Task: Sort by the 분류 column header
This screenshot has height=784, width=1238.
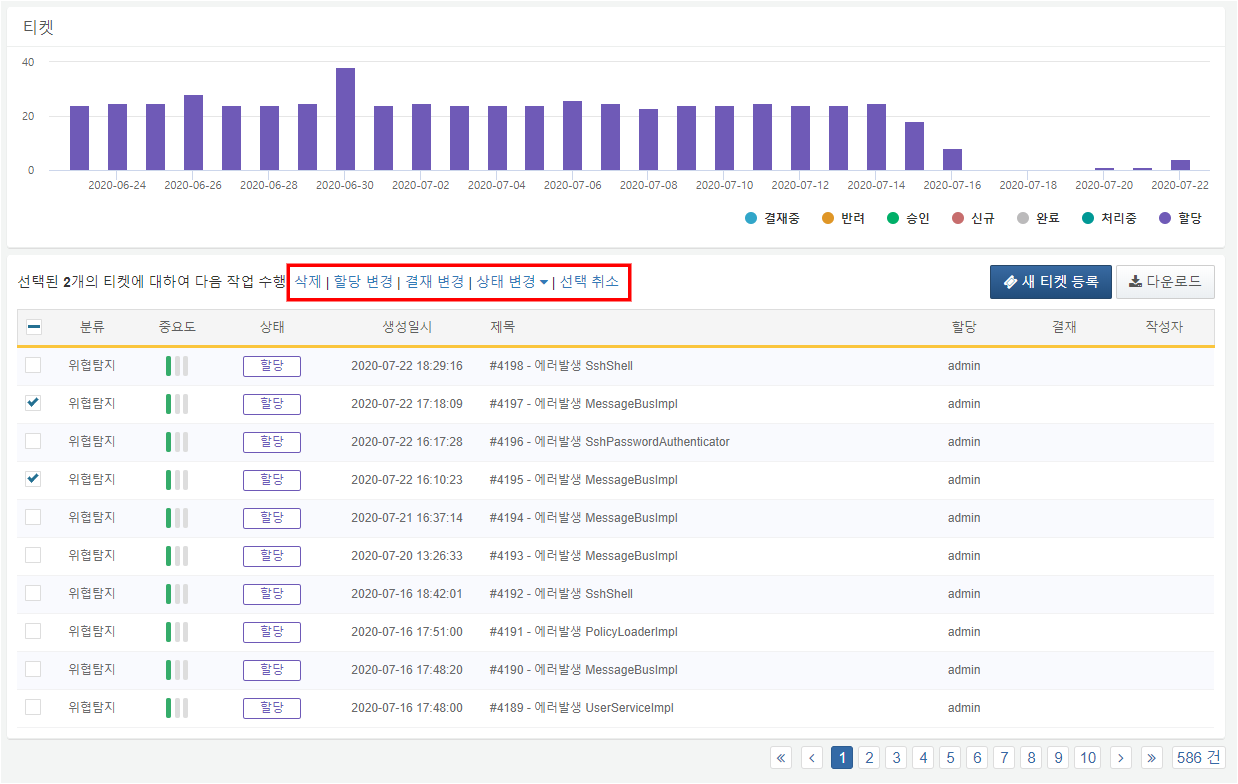Action: [x=92, y=327]
